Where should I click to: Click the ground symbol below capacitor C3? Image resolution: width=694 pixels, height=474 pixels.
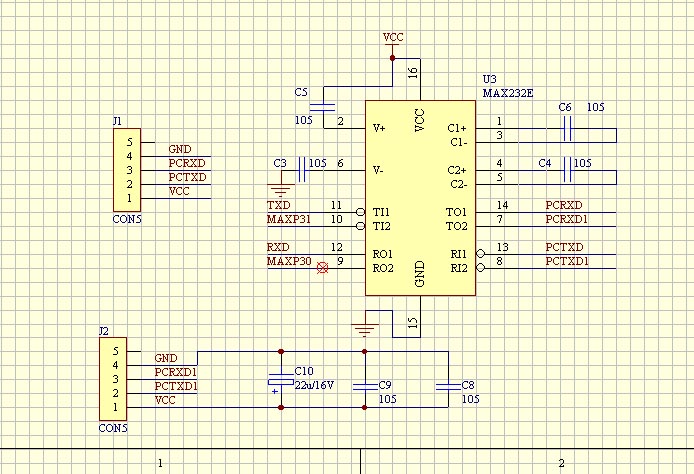(x=281, y=191)
